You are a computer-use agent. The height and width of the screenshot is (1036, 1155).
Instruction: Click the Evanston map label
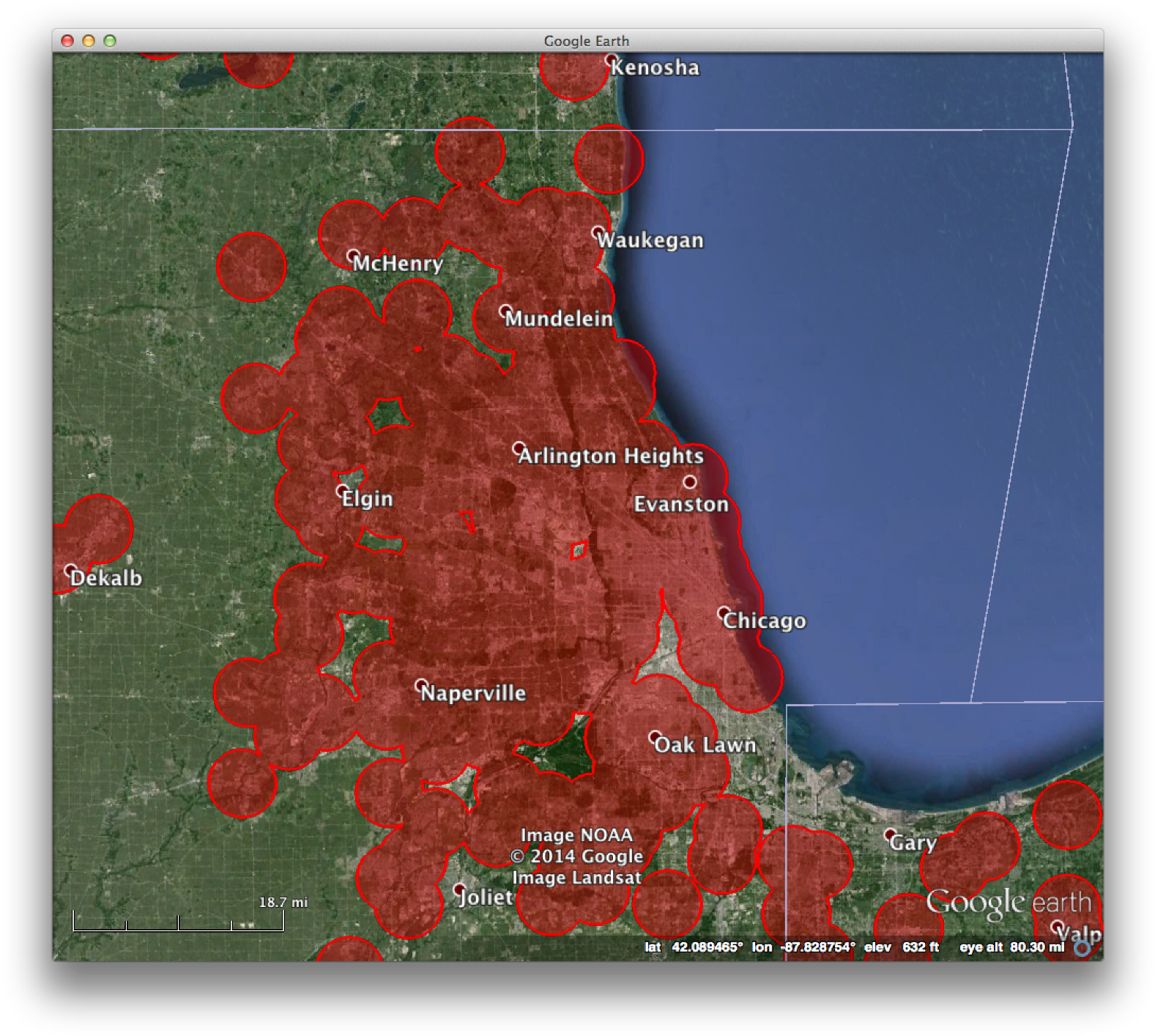tap(681, 504)
